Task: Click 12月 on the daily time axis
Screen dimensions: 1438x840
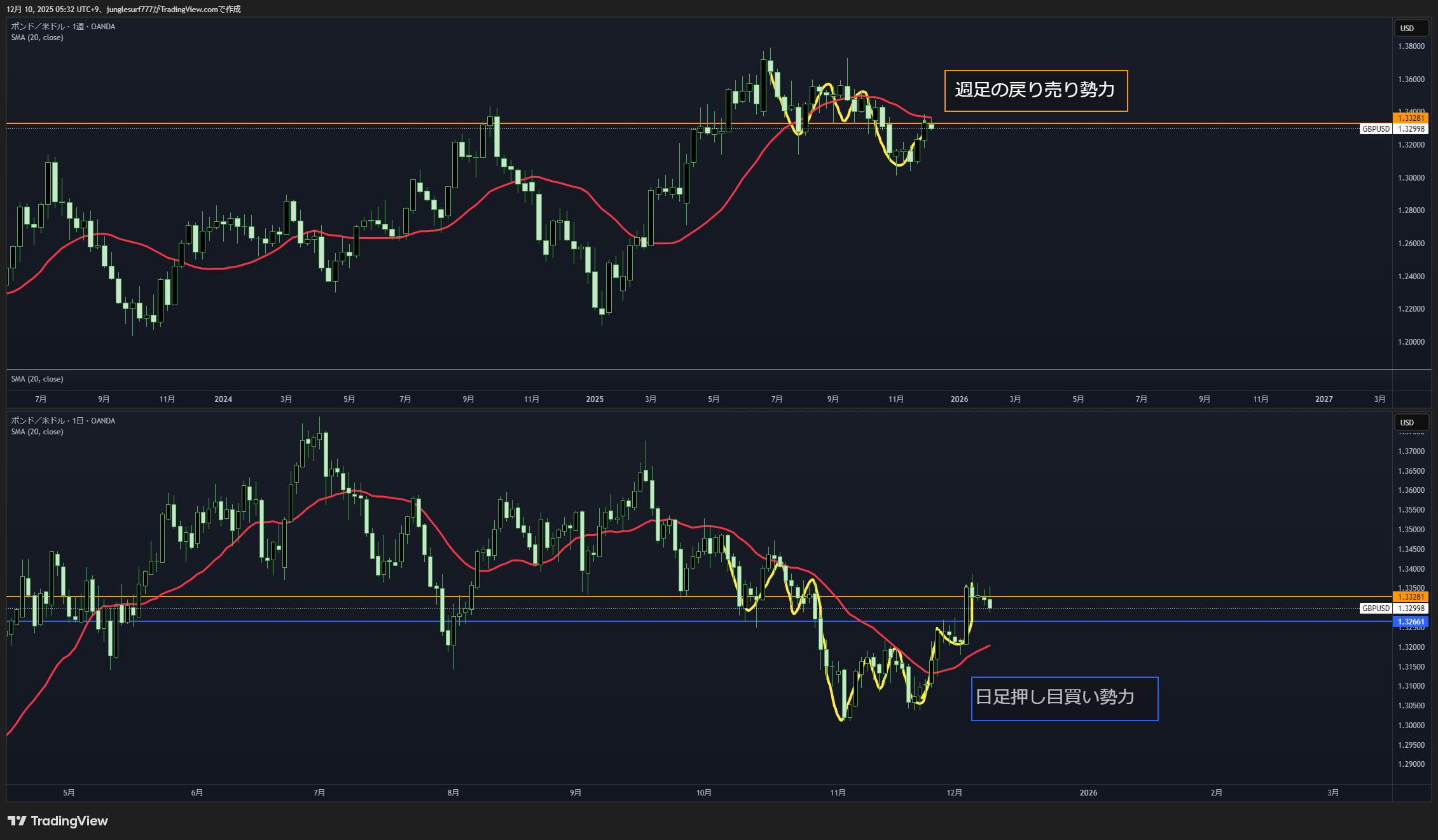Action: tap(954, 793)
